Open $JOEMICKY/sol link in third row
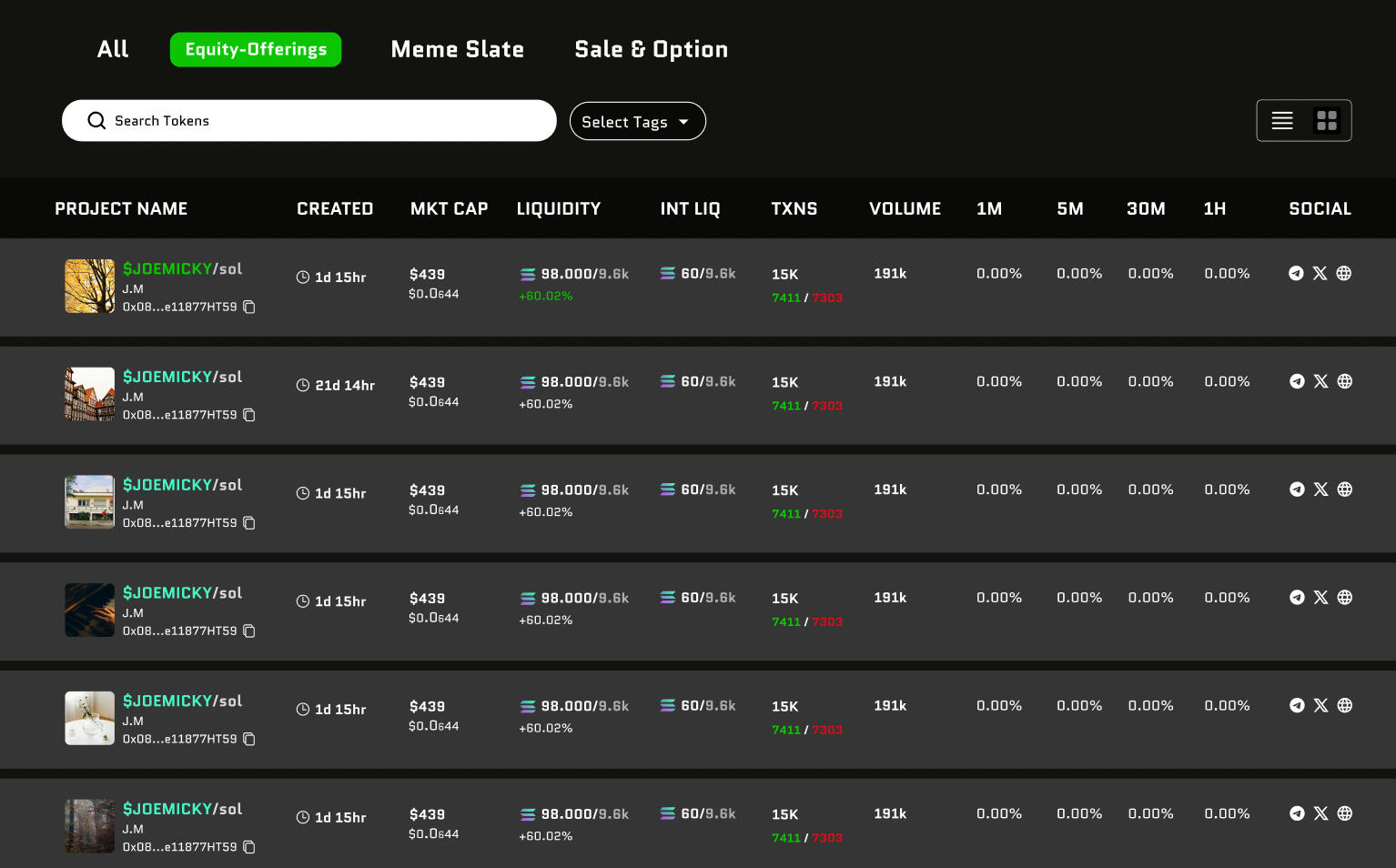The height and width of the screenshot is (868, 1396). coord(182,485)
